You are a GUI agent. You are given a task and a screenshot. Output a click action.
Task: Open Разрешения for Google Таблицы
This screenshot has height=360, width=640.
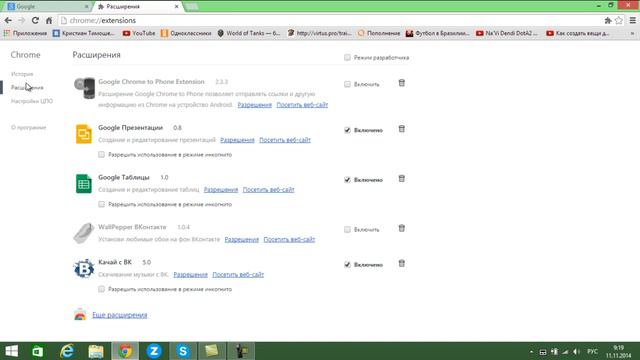(x=221, y=190)
